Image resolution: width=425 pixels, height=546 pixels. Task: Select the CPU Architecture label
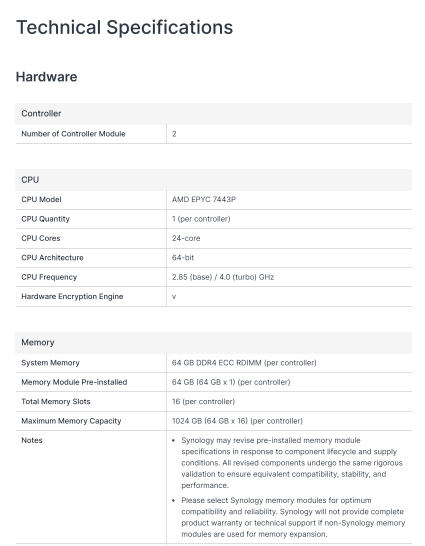[x=52, y=258]
